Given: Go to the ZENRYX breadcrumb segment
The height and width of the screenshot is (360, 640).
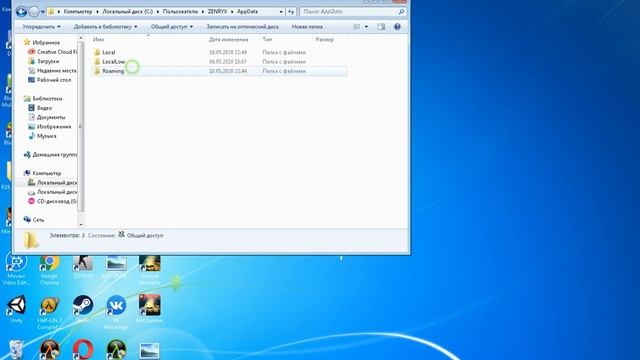Looking at the screenshot, I should click(x=217, y=12).
